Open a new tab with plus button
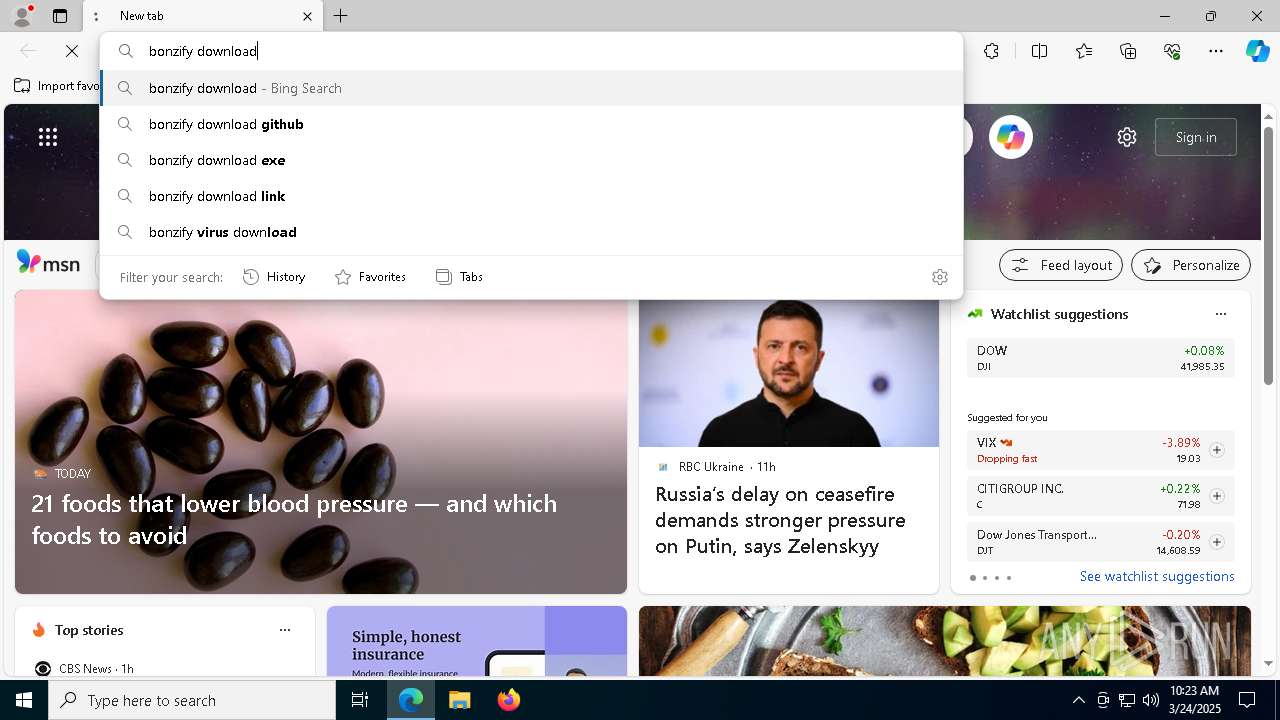Viewport: 1280px width, 720px height. pos(341,16)
